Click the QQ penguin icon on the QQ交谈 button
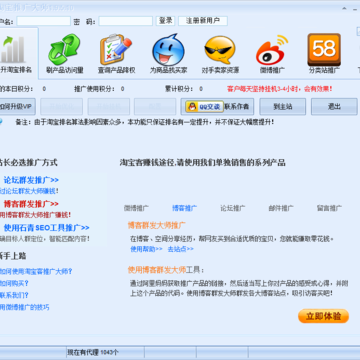 192,107
